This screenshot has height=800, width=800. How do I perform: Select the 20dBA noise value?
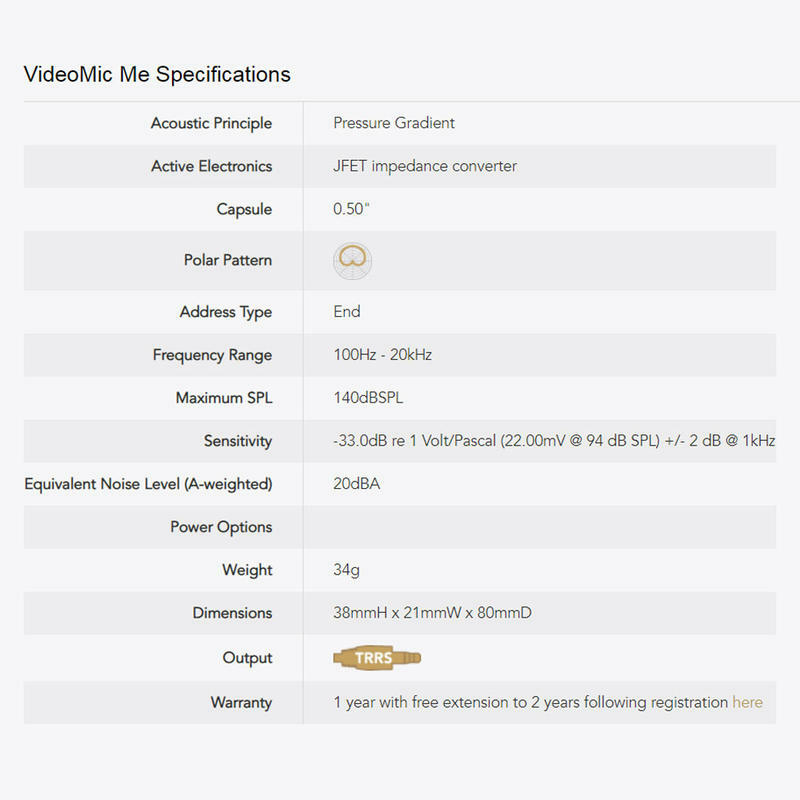pos(357,484)
